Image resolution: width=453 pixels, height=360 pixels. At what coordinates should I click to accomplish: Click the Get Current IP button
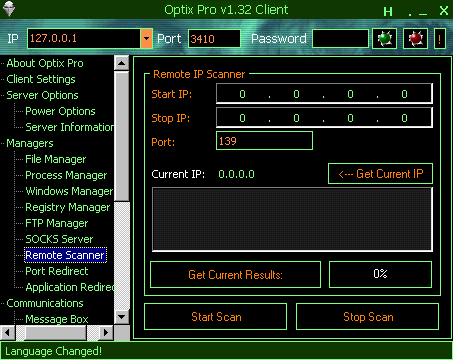pyautogui.click(x=380, y=174)
